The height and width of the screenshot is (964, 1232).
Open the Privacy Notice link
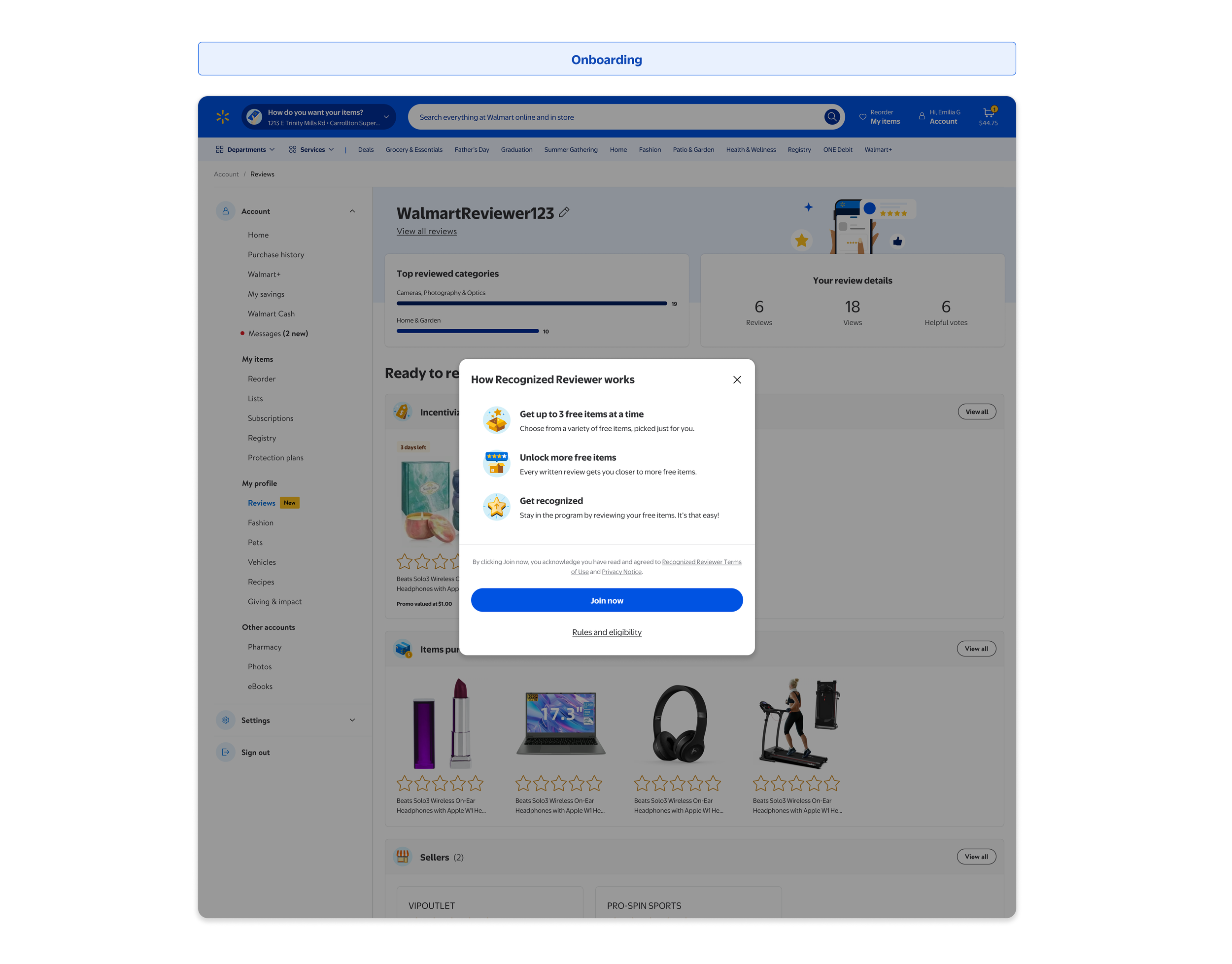pyautogui.click(x=621, y=572)
